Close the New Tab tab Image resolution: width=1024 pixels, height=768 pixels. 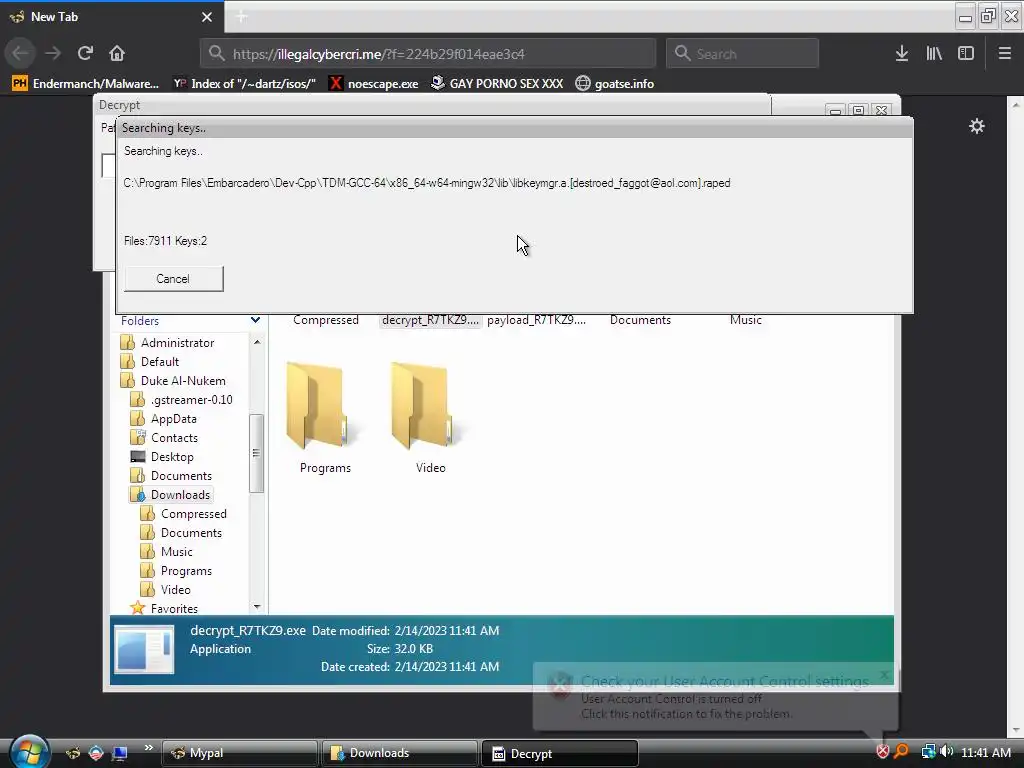click(207, 17)
